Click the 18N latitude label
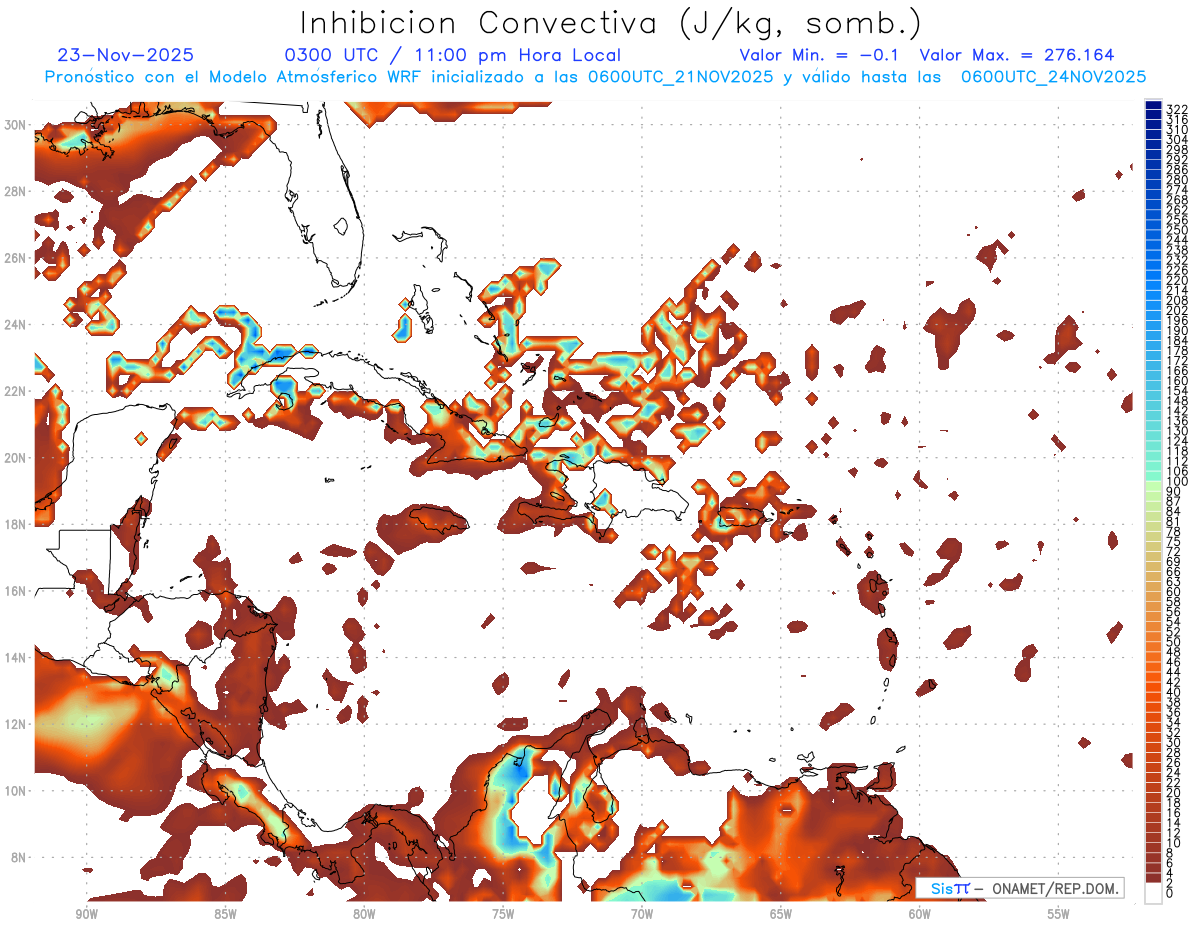The width and height of the screenshot is (1200, 927). pos(15,524)
